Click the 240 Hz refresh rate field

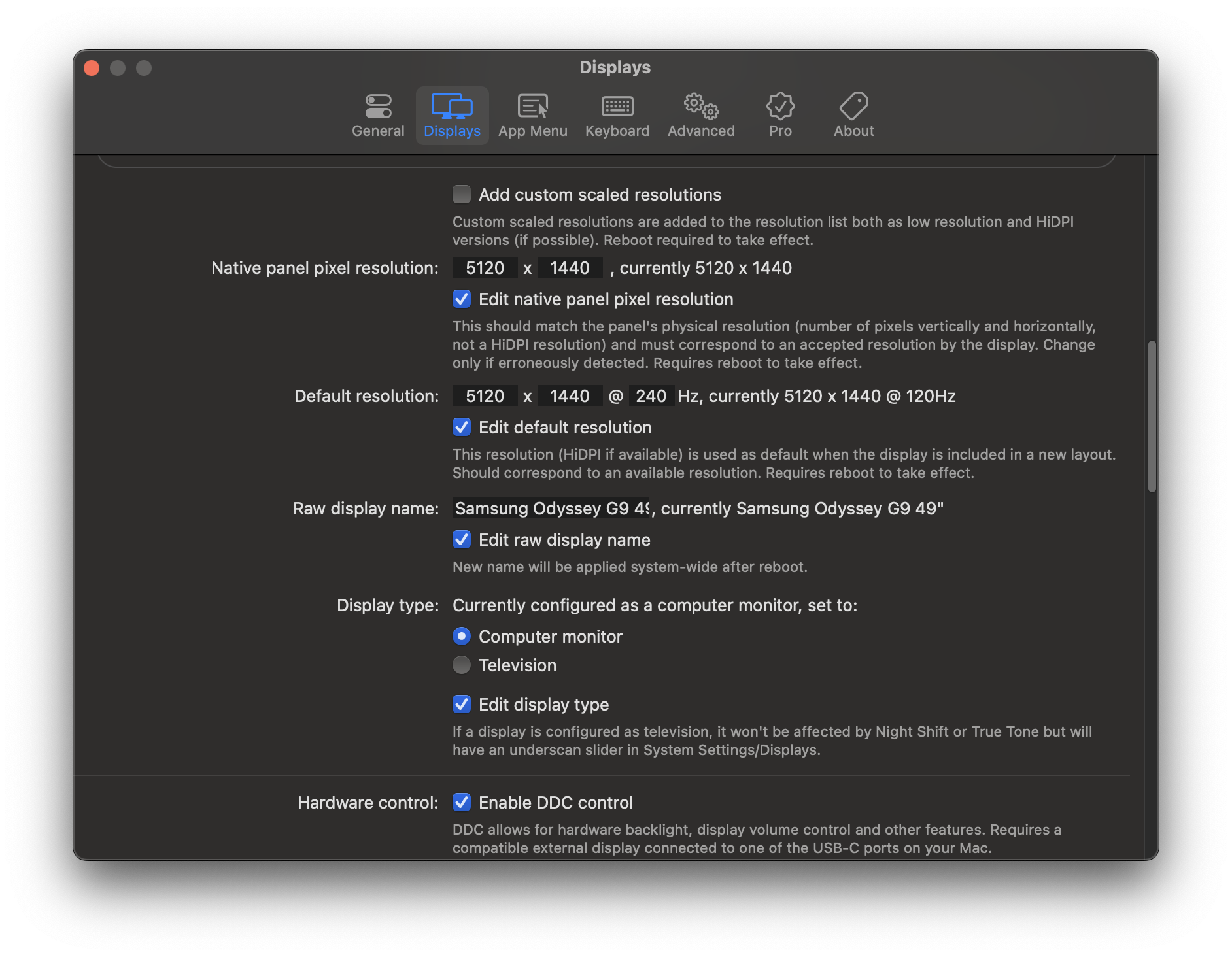tap(651, 396)
